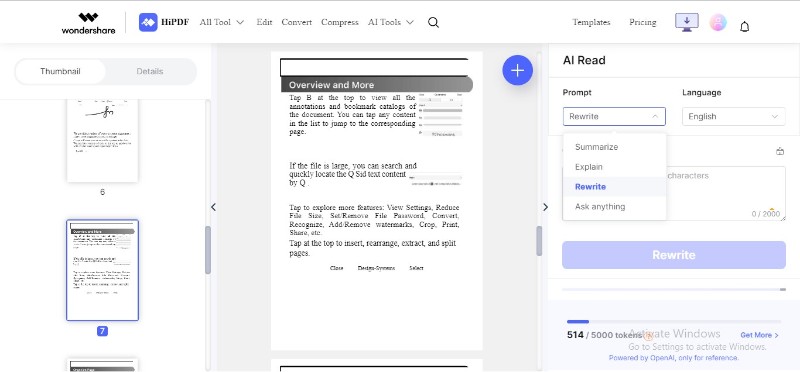Select the page 7 thumbnail
Screen dimensions: 800x372
pyautogui.click(x=103, y=270)
